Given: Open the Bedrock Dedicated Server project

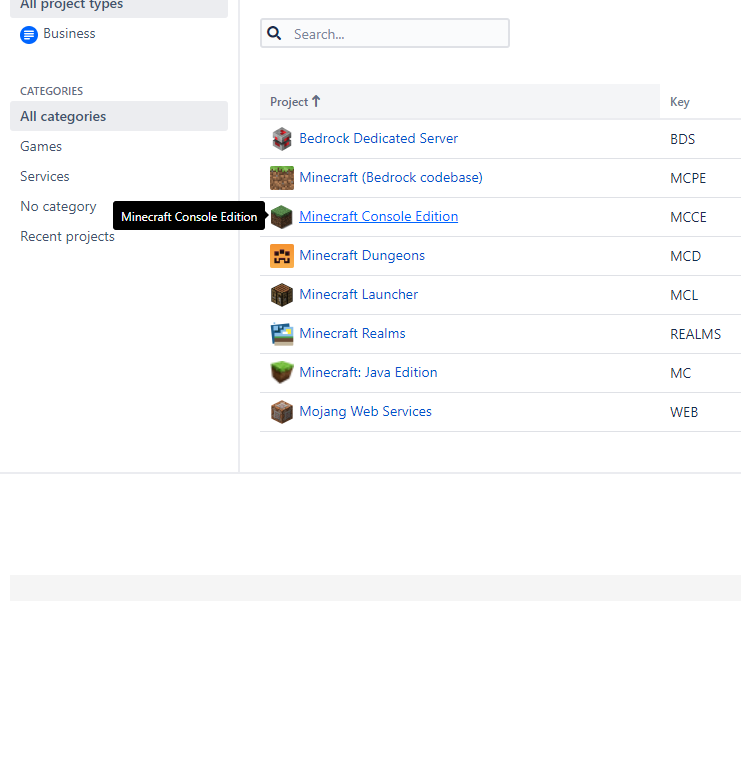Looking at the screenshot, I should pos(378,139).
